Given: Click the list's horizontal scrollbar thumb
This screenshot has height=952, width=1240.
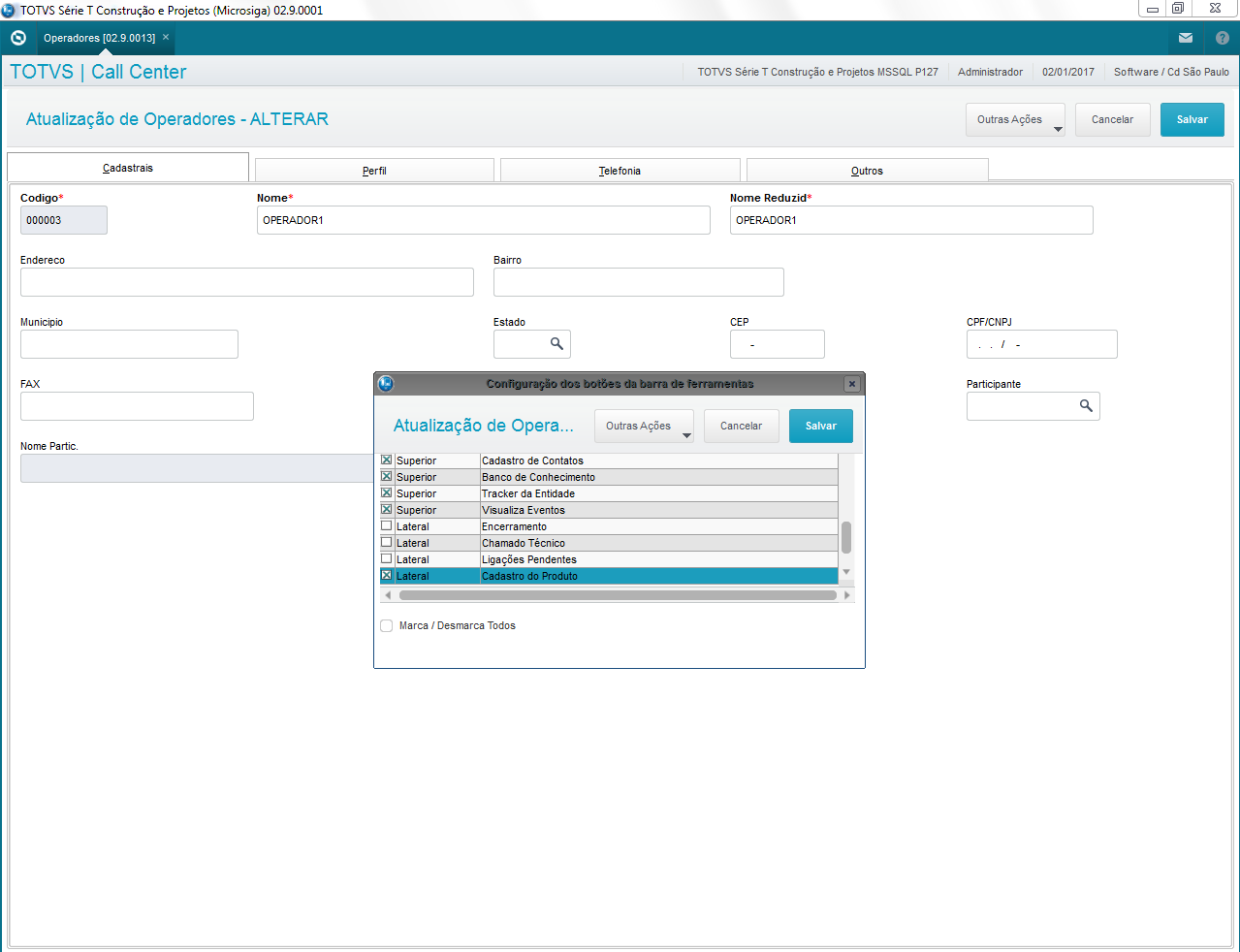Looking at the screenshot, I should 618,595.
